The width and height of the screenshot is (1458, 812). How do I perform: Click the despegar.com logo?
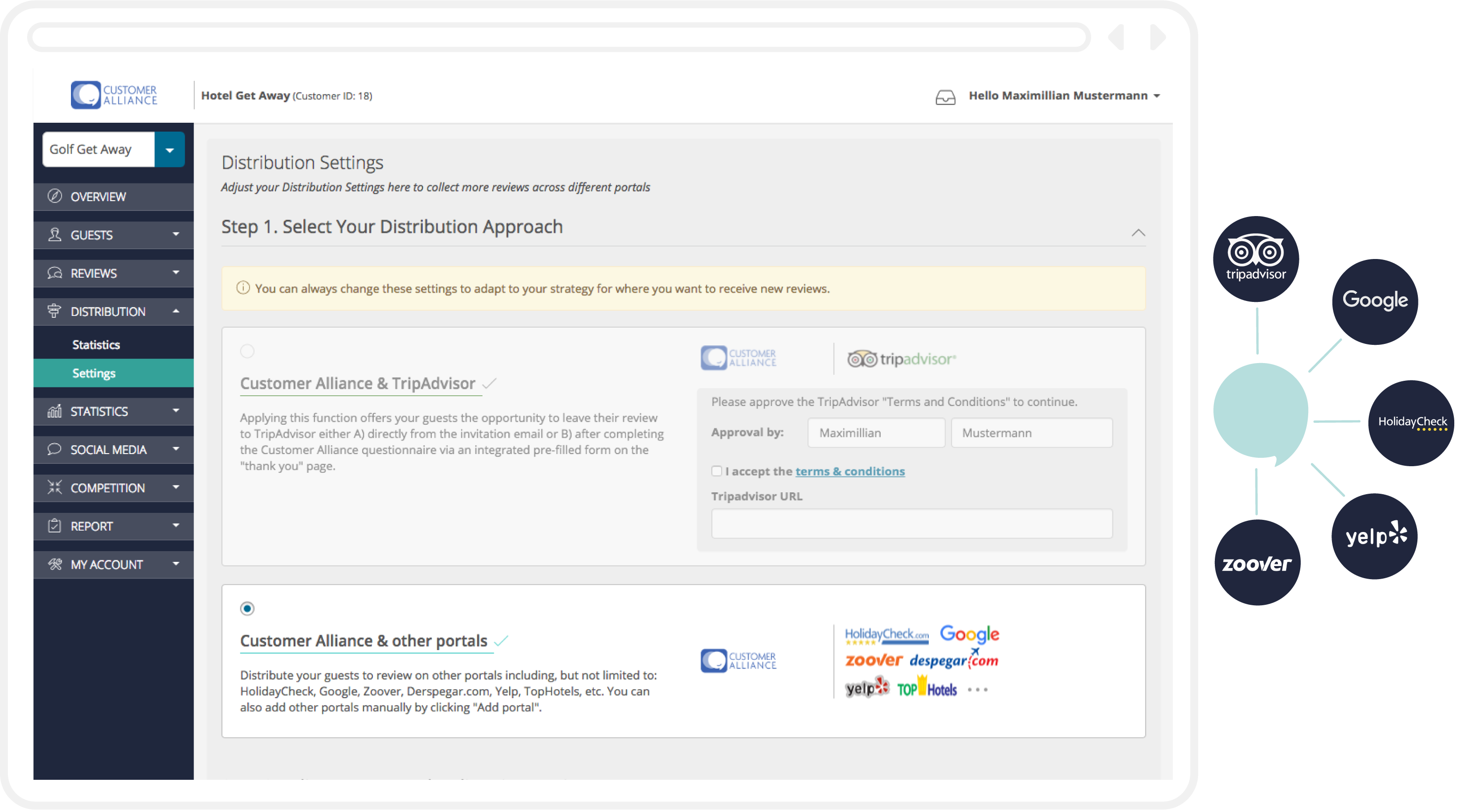[953, 659]
